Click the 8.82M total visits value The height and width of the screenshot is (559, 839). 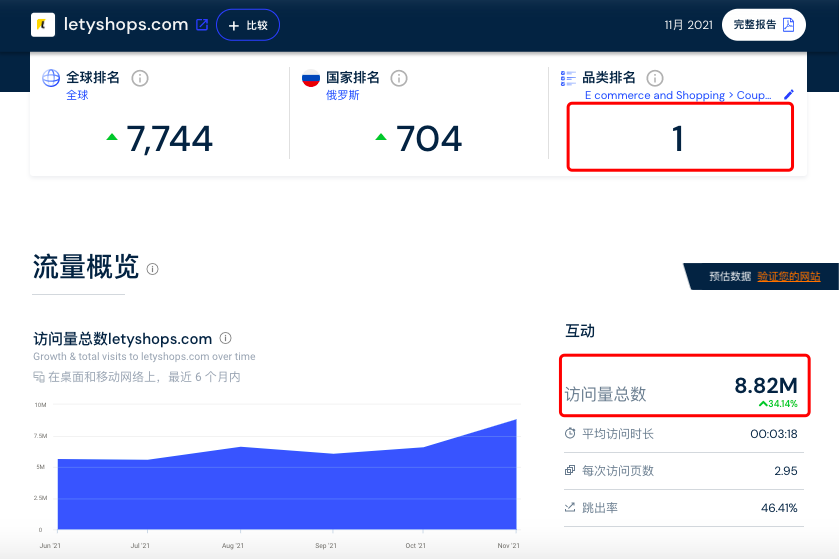(x=766, y=386)
